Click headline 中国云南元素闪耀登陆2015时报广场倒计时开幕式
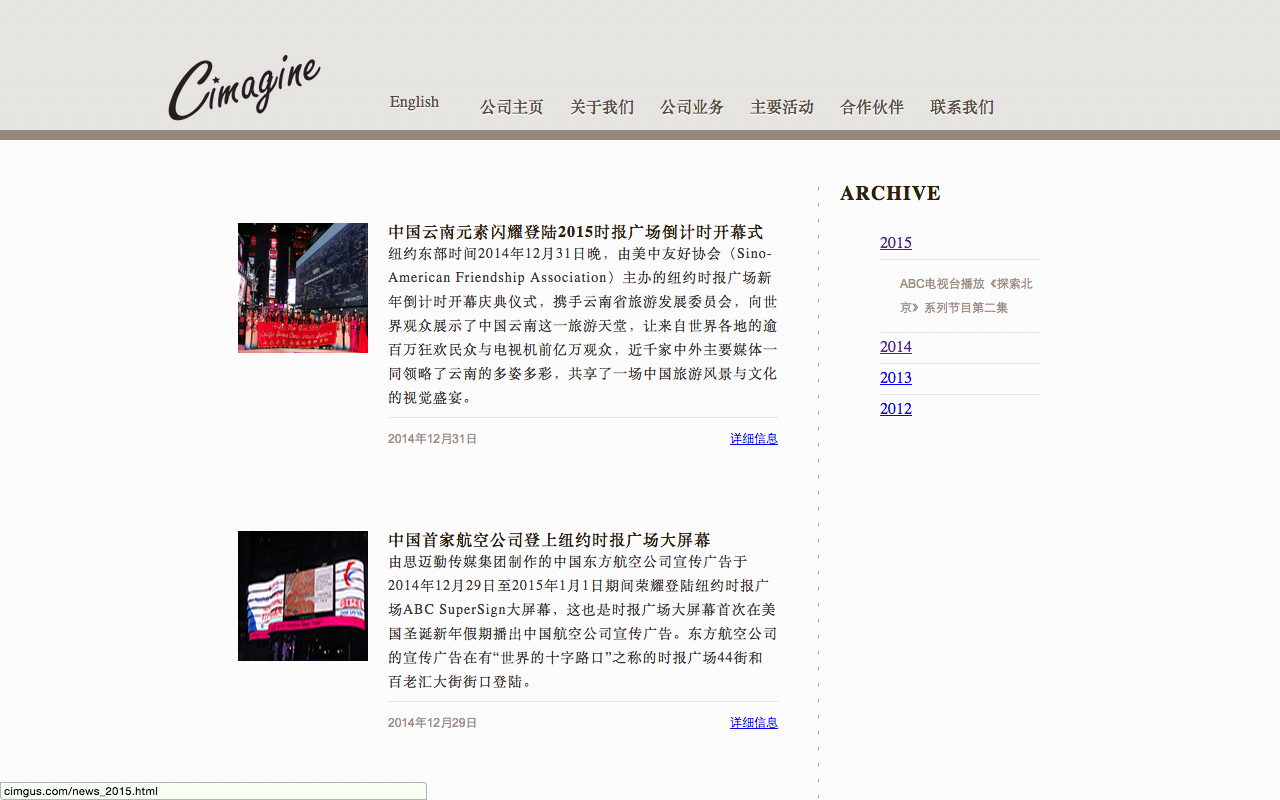 pos(576,232)
